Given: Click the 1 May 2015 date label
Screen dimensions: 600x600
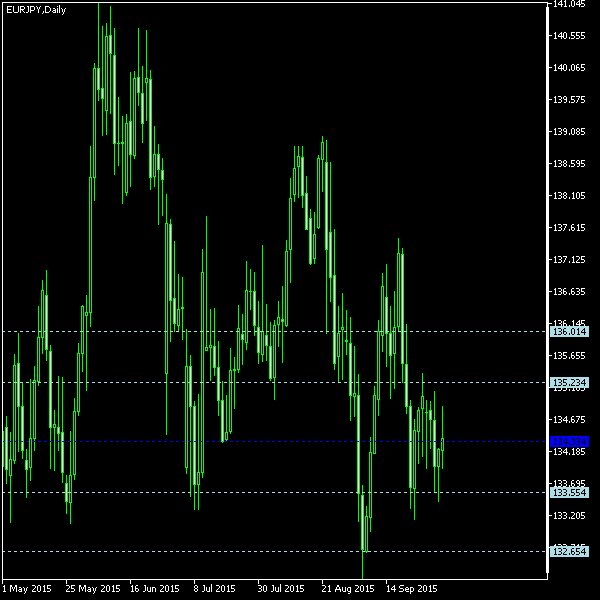Looking at the screenshot, I should (x=27, y=588).
